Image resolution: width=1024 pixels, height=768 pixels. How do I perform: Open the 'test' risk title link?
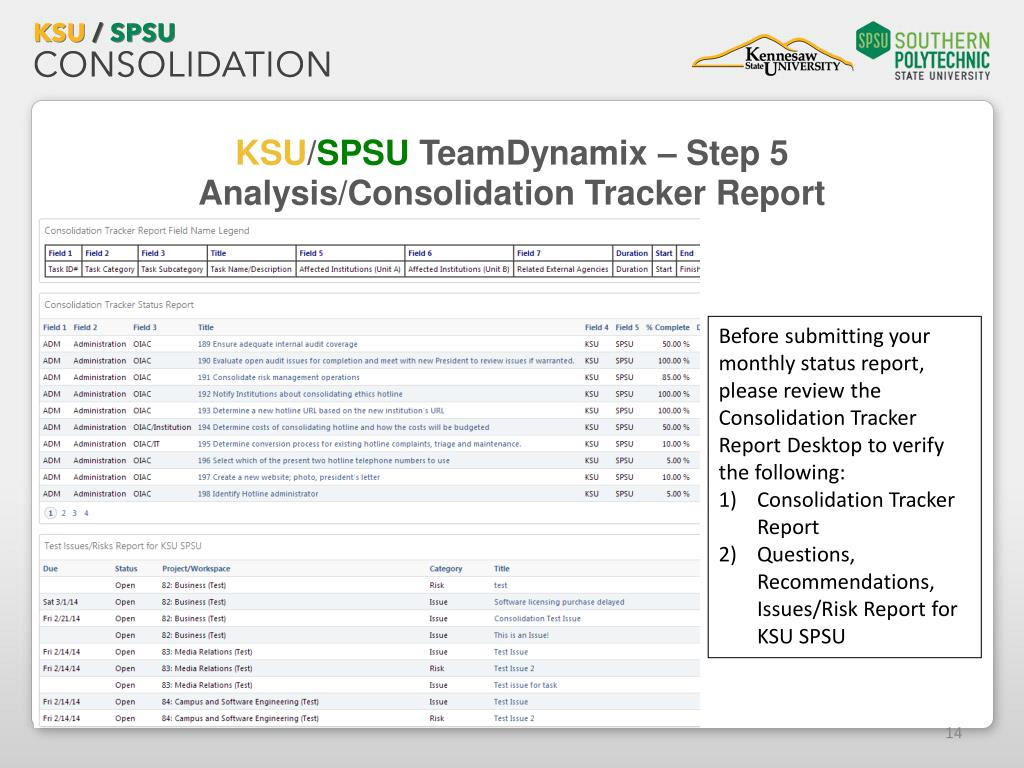(x=500, y=586)
